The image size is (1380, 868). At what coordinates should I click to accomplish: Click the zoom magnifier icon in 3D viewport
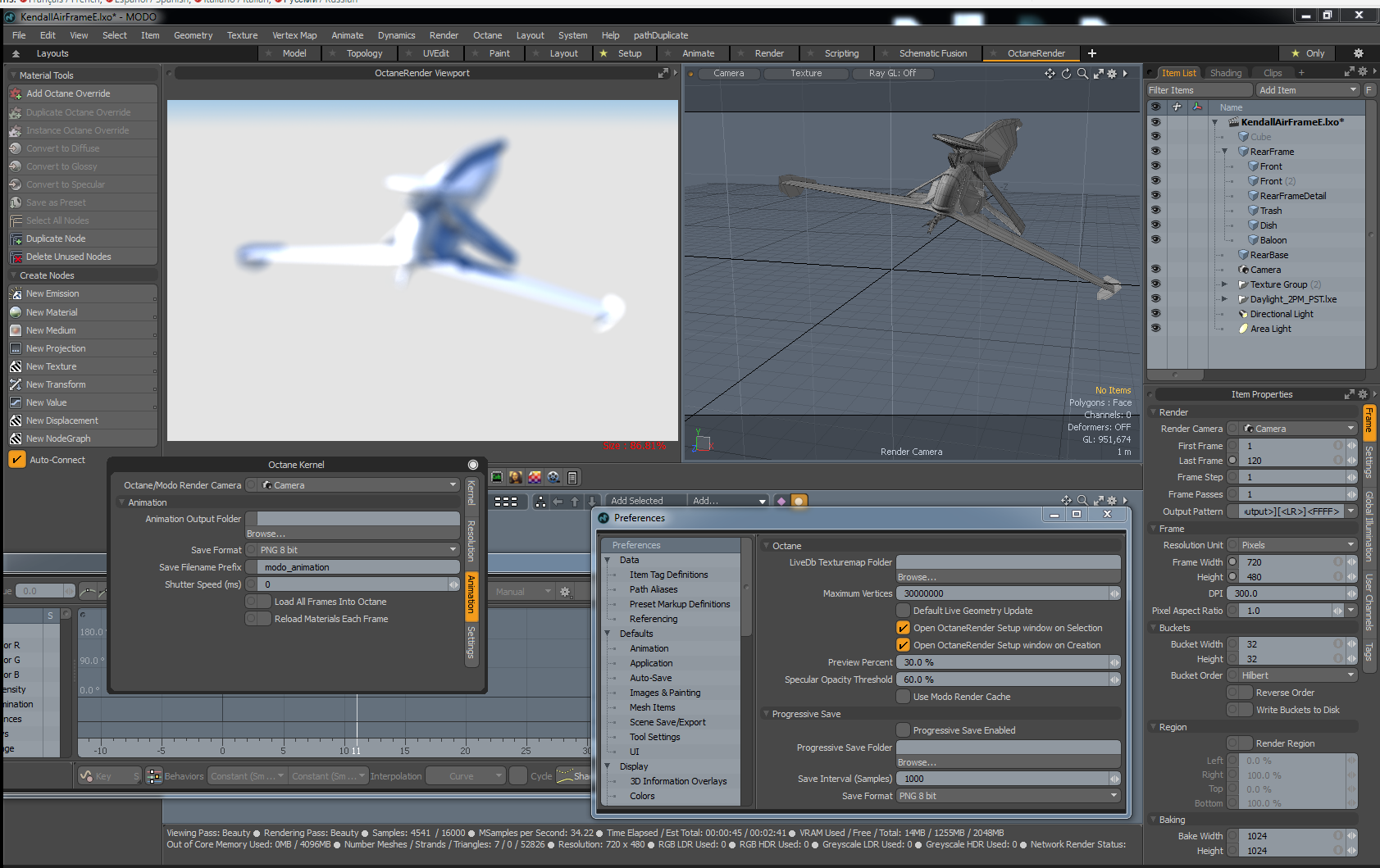click(x=1082, y=74)
